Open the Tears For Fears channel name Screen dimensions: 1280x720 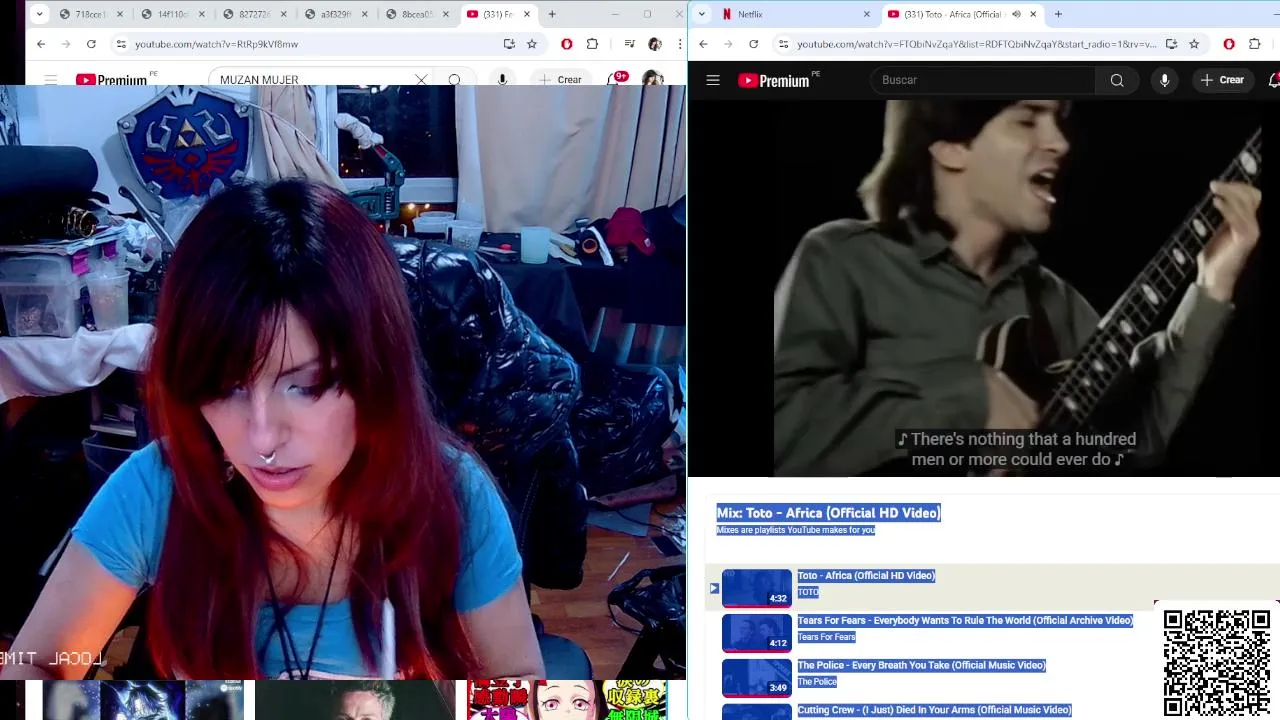(826, 637)
